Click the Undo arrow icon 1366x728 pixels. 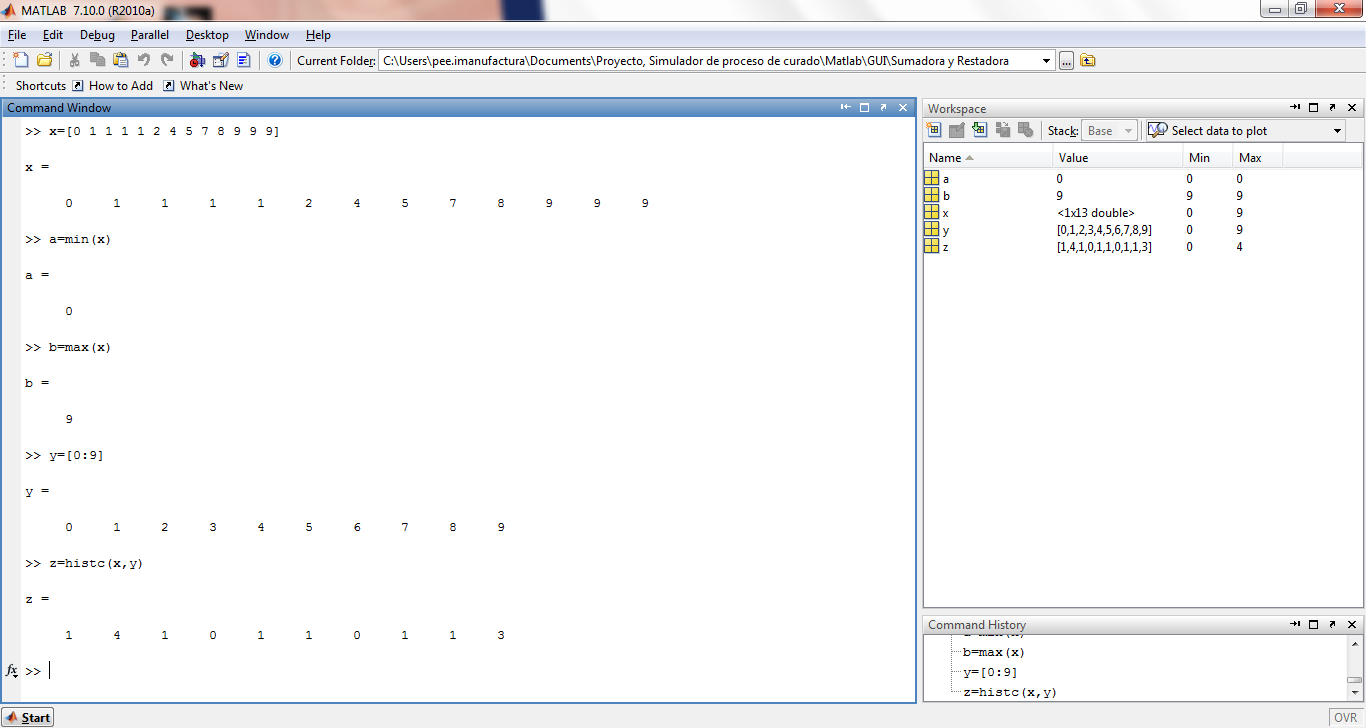(x=144, y=60)
